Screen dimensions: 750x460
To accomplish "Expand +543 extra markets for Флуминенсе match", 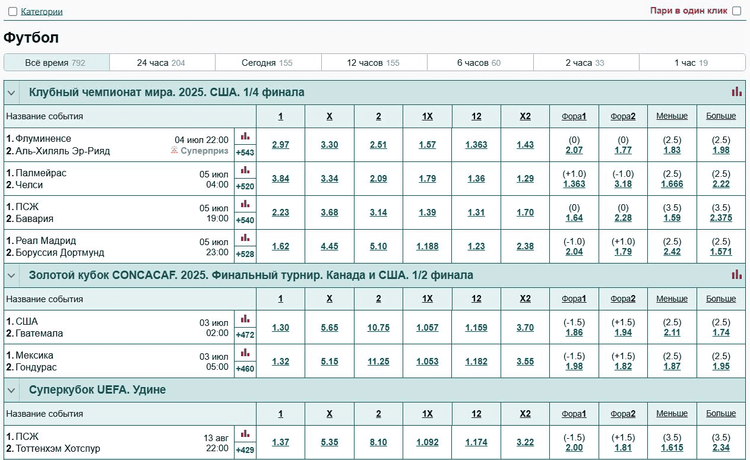I will pyautogui.click(x=245, y=153).
